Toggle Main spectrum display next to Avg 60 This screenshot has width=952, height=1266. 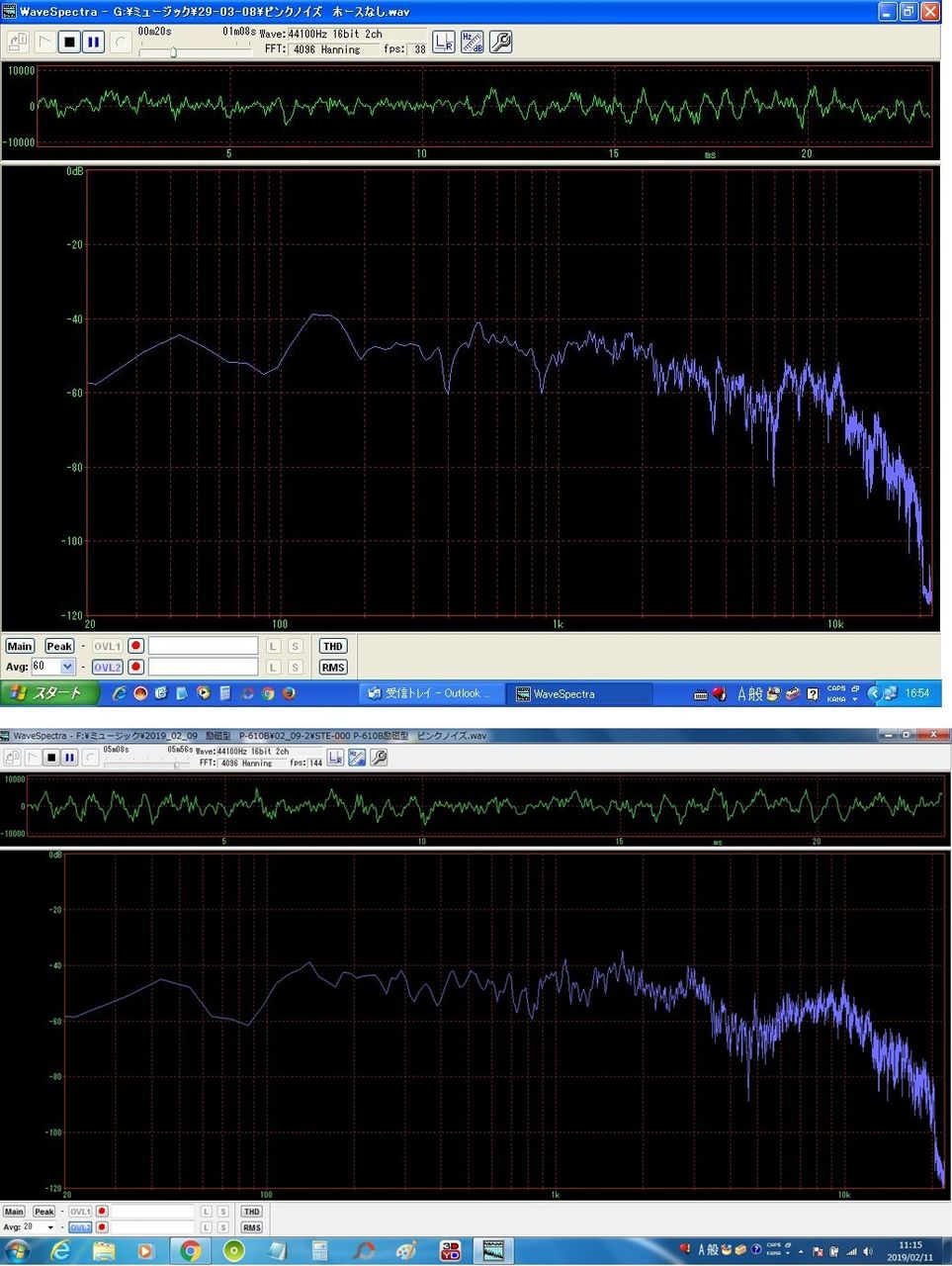point(20,646)
